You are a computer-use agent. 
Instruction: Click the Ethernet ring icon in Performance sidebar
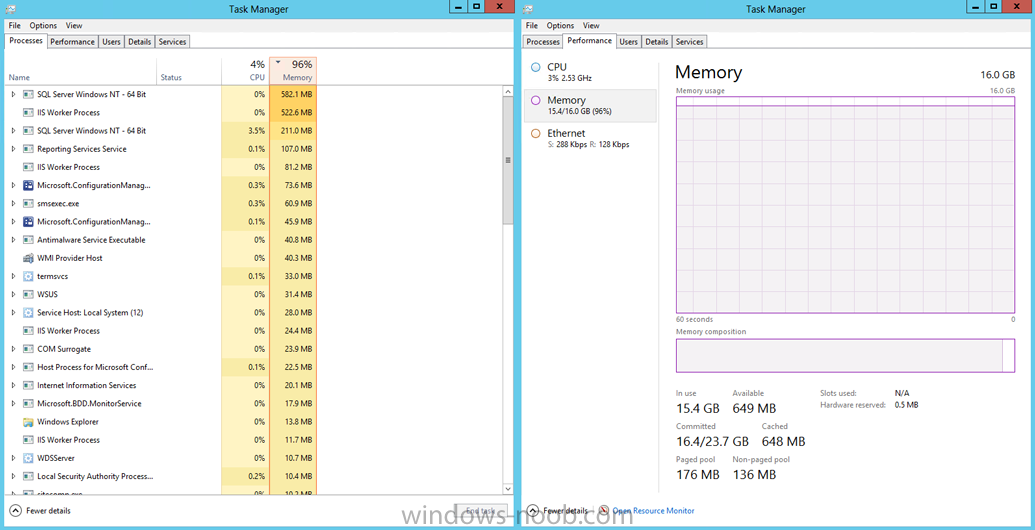pyautogui.click(x=535, y=133)
